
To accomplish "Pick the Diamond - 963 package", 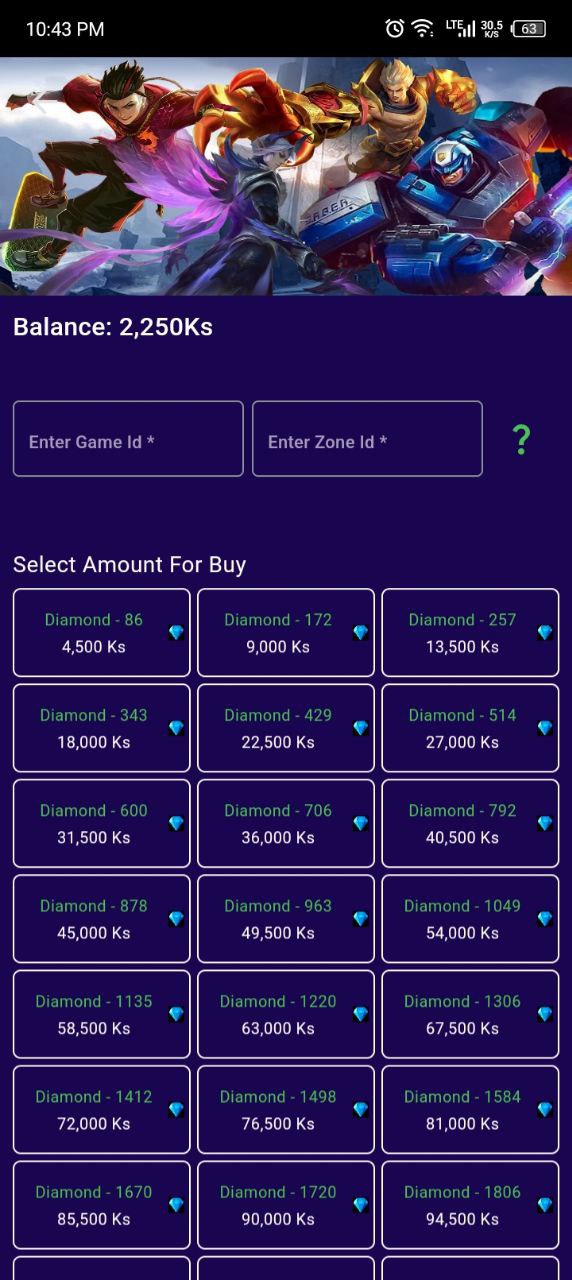I will (286, 919).
